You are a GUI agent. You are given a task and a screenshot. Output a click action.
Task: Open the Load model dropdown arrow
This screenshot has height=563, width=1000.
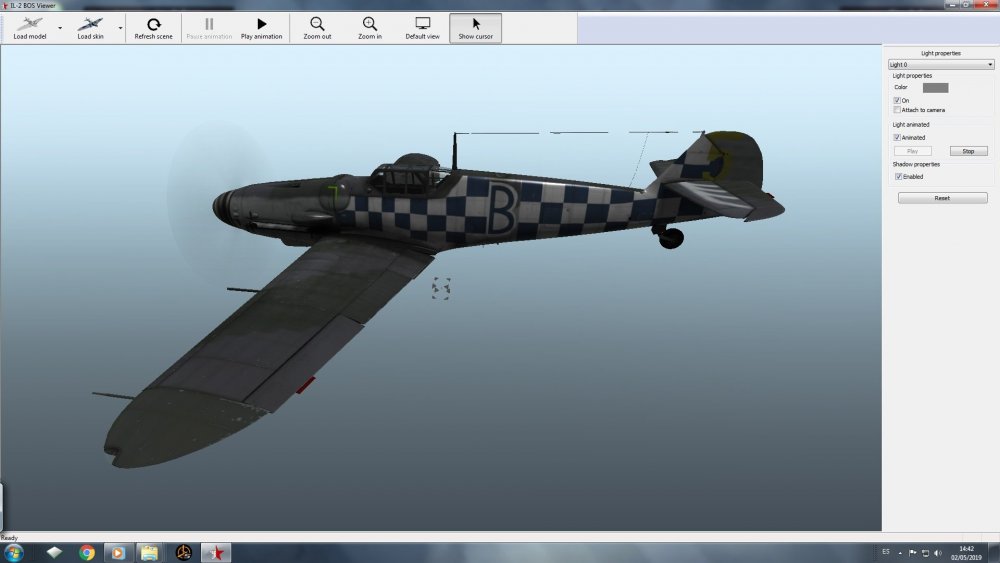point(60,28)
